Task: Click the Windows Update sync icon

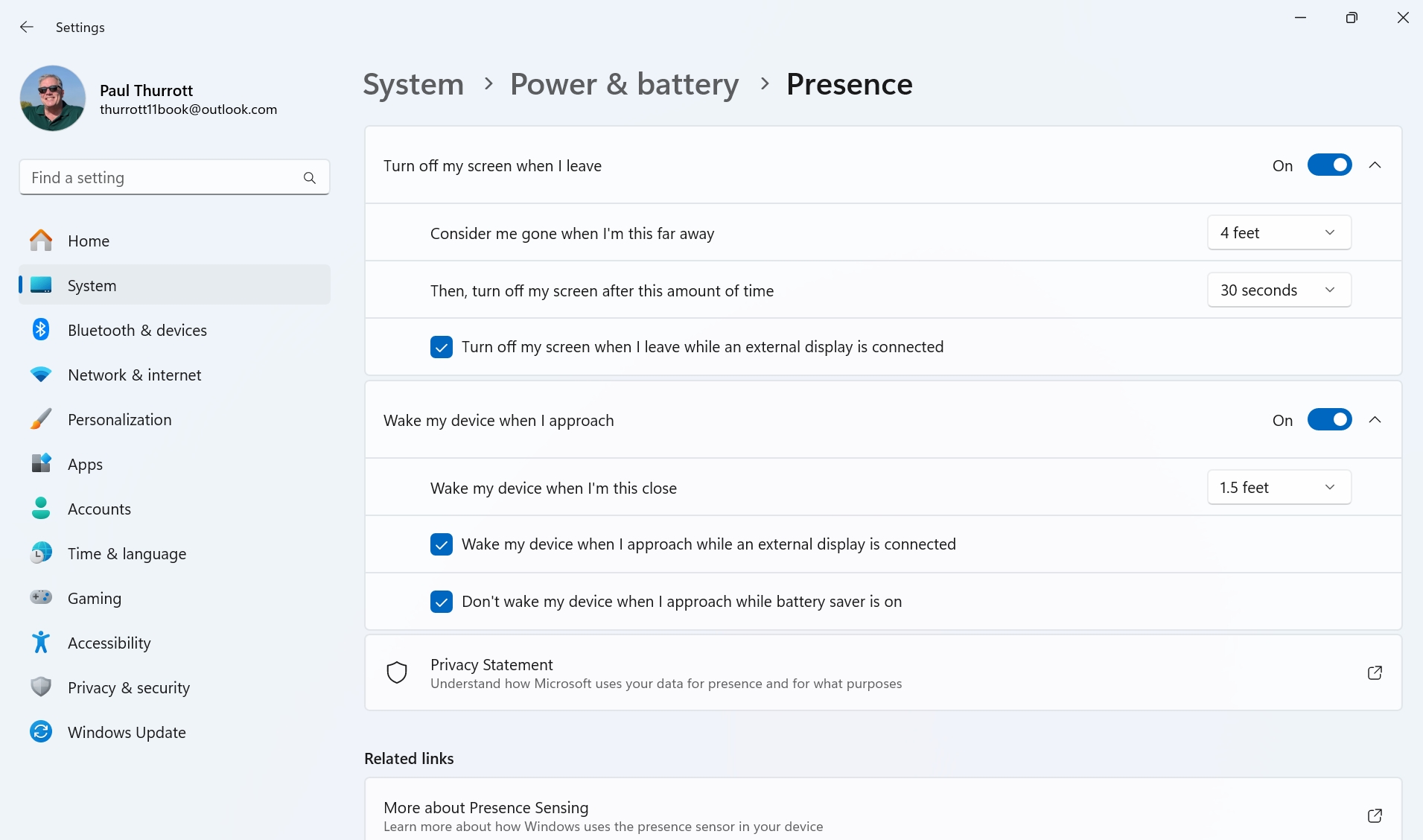Action: click(41, 732)
